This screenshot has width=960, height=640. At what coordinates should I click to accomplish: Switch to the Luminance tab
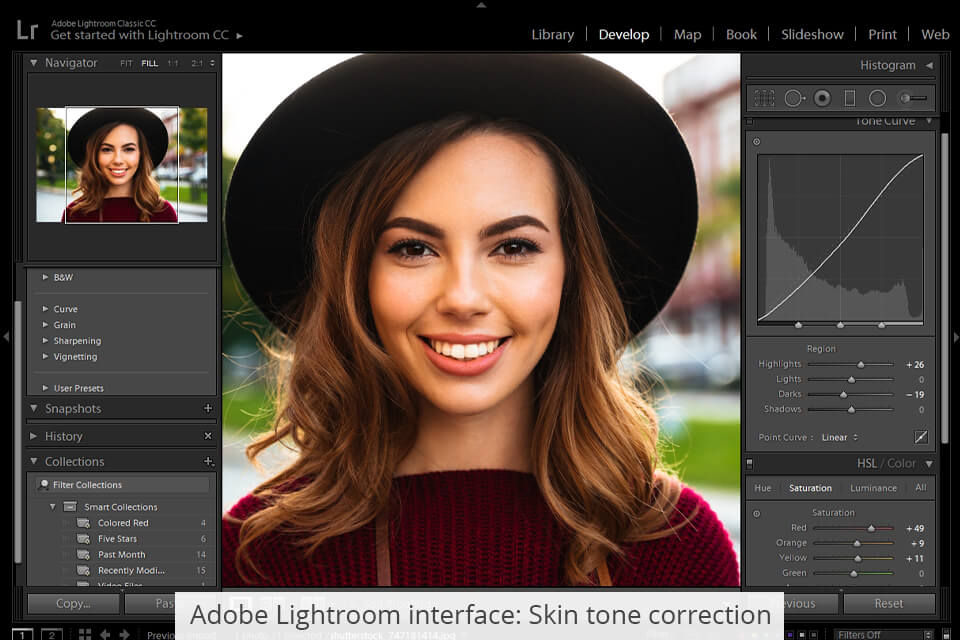874,488
